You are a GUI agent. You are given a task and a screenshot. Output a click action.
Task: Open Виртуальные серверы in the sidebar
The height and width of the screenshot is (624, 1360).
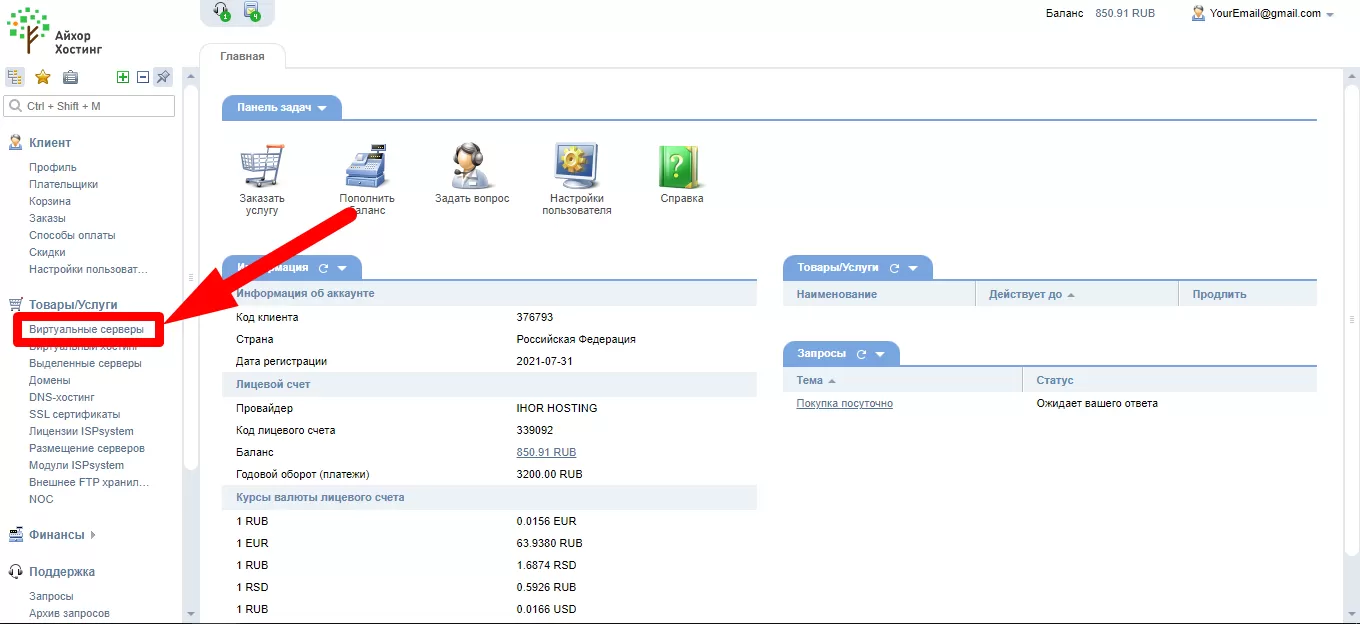point(86,329)
